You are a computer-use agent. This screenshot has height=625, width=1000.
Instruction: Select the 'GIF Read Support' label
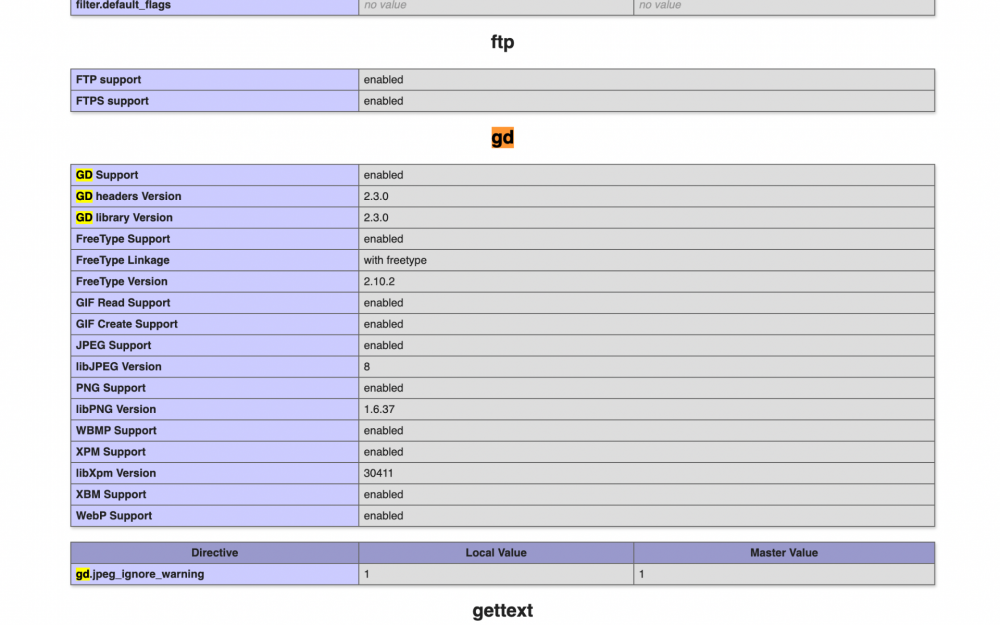tap(122, 303)
